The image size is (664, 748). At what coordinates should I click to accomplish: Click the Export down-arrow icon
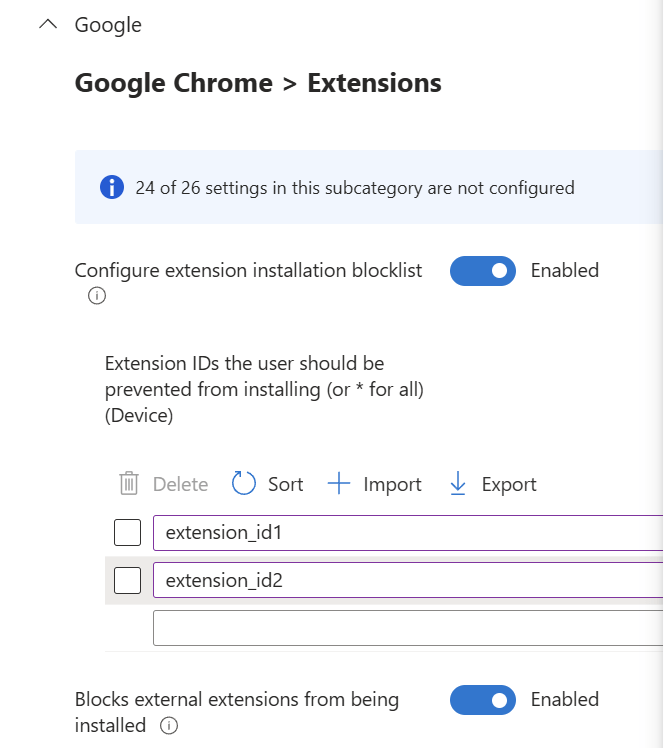coord(458,484)
